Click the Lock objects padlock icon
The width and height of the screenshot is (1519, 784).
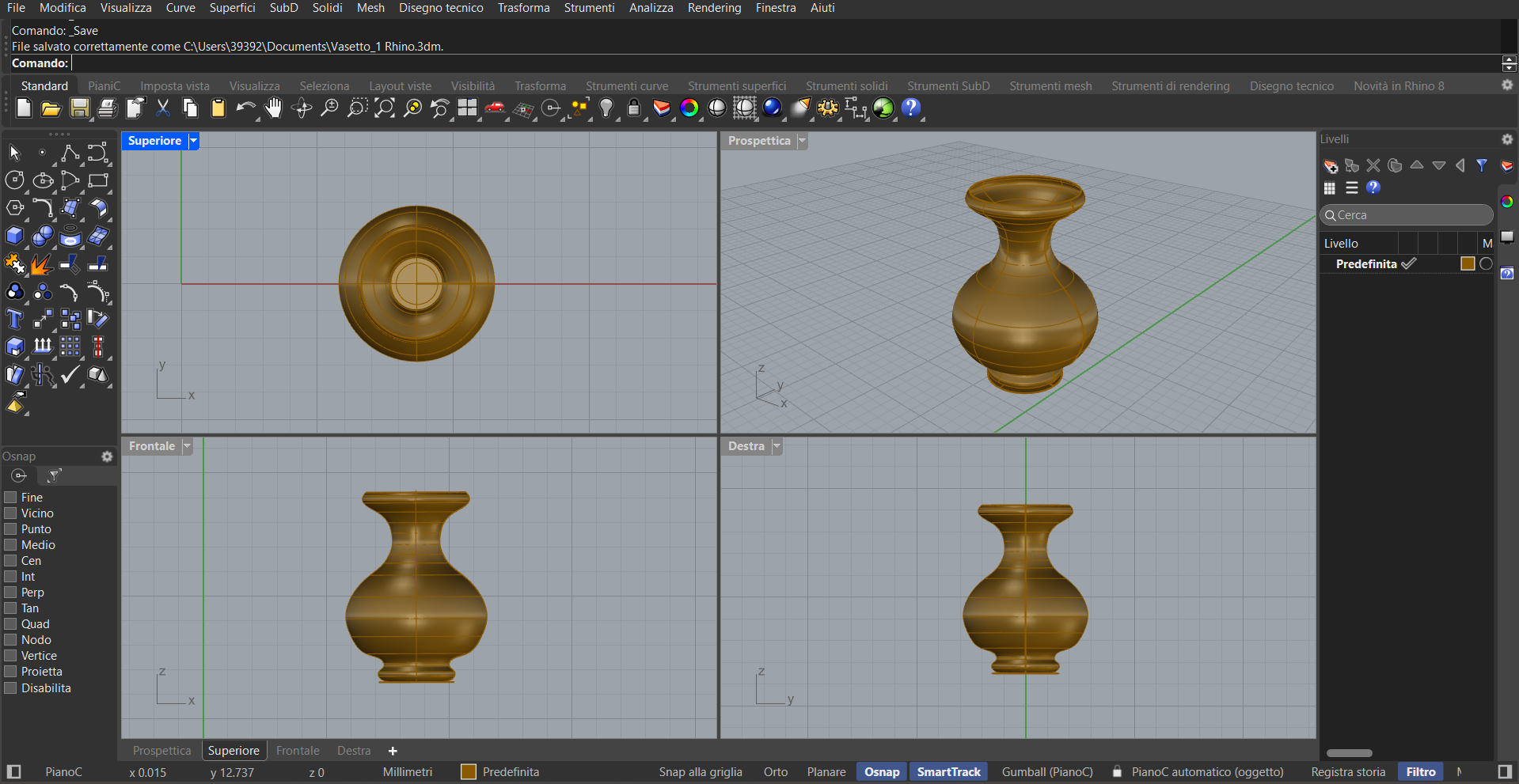(633, 108)
